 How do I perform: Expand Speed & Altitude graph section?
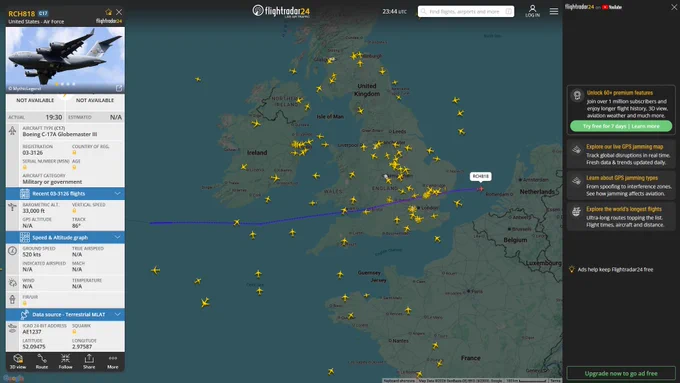65,237
